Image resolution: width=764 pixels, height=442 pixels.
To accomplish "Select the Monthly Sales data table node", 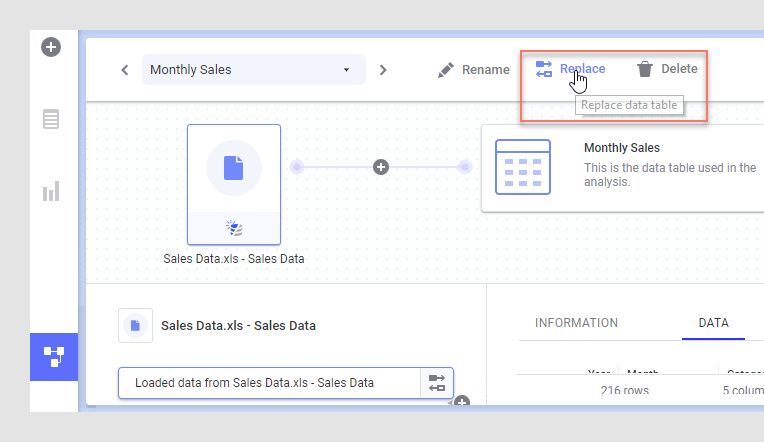I will [620, 167].
